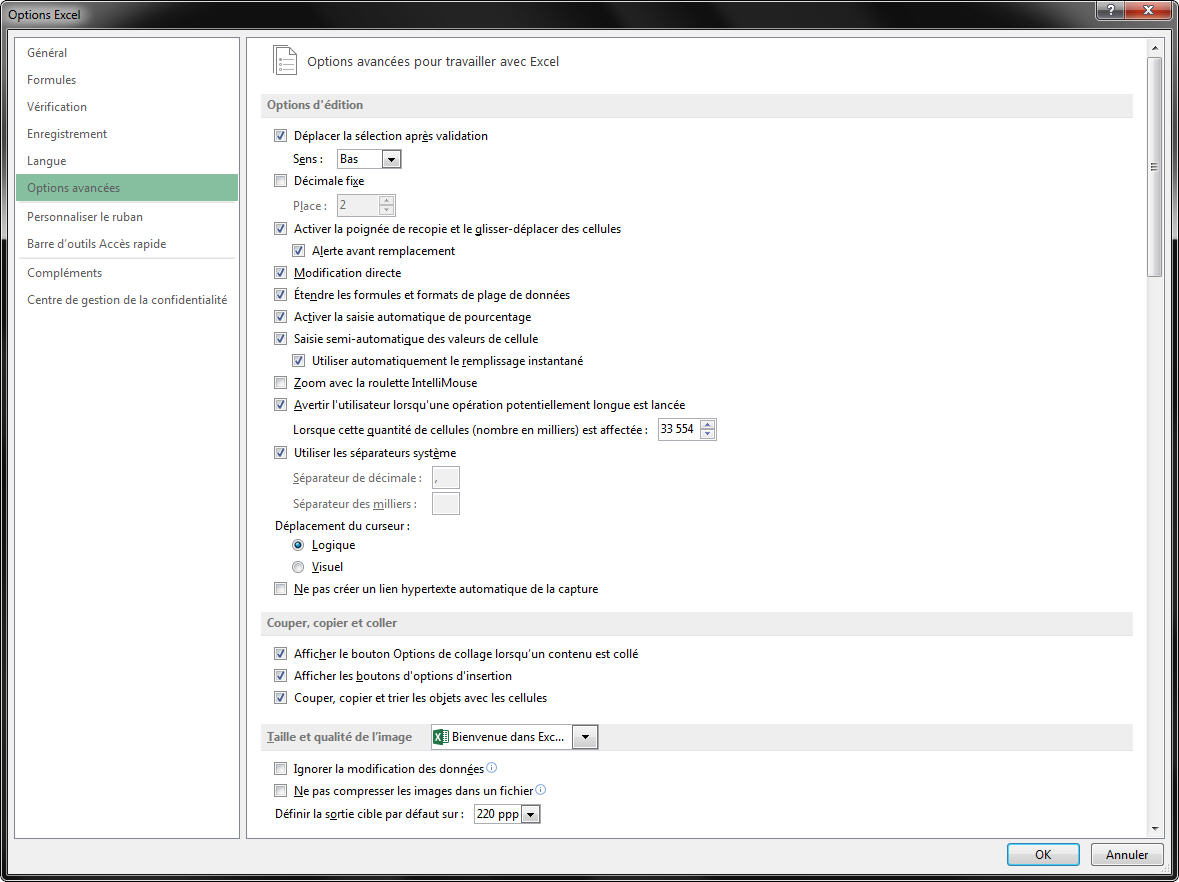
Task: Close the Options Excel dialog
Action: 1150,10
